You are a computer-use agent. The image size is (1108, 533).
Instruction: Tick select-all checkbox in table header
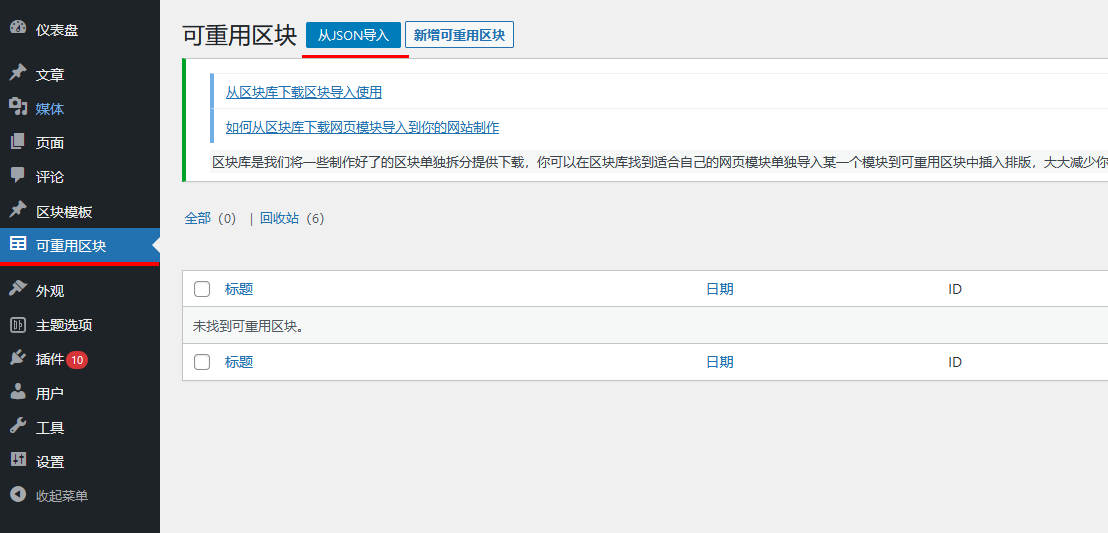tap(202, 288)
